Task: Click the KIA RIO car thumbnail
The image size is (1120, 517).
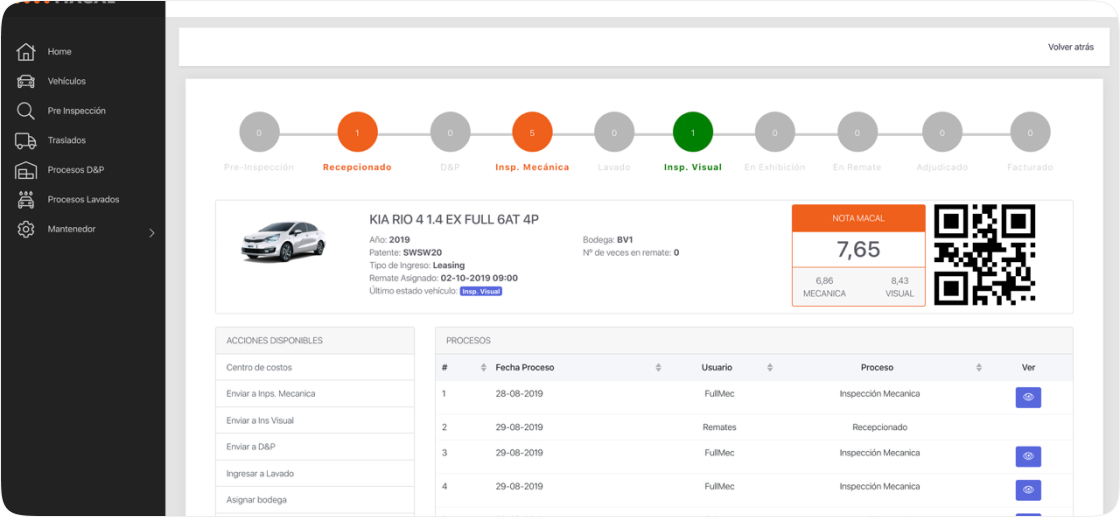Action: pos(283,241)
